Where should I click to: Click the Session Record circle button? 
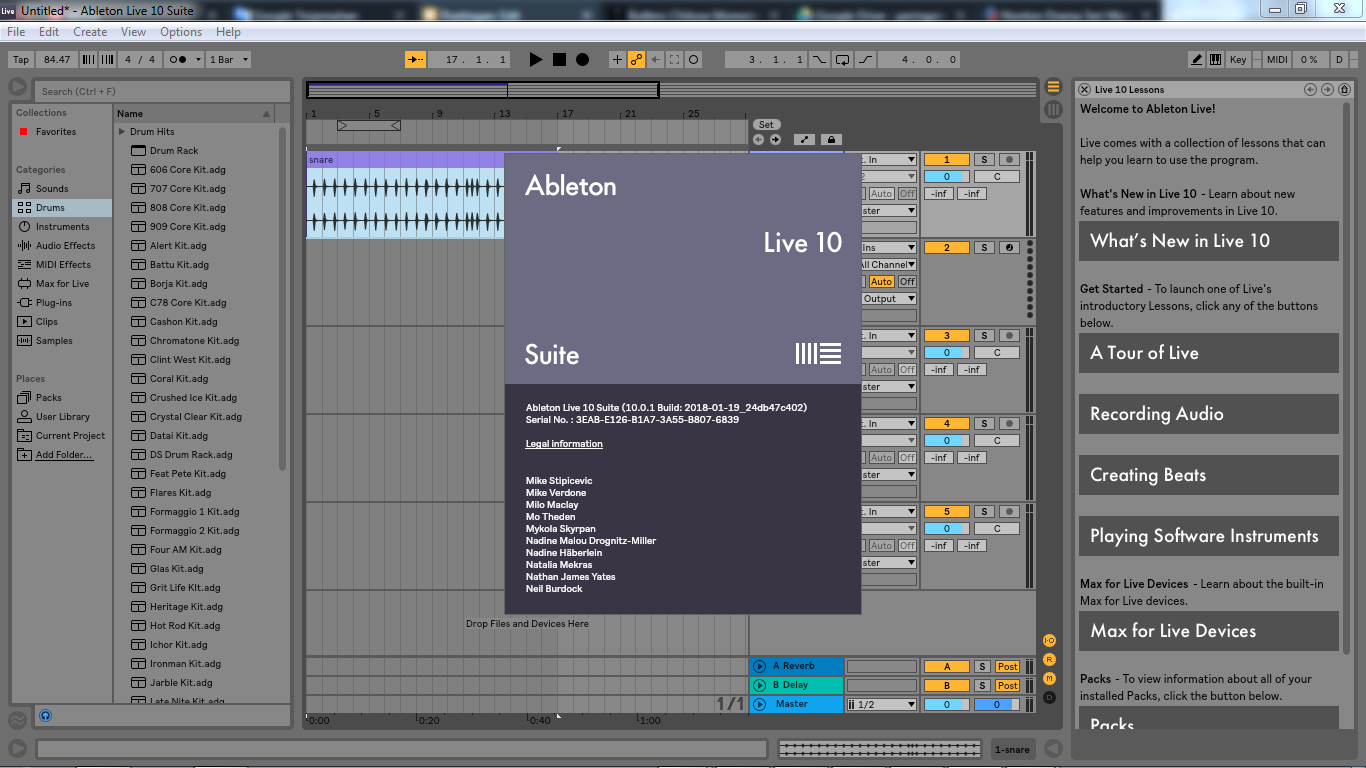694,60
